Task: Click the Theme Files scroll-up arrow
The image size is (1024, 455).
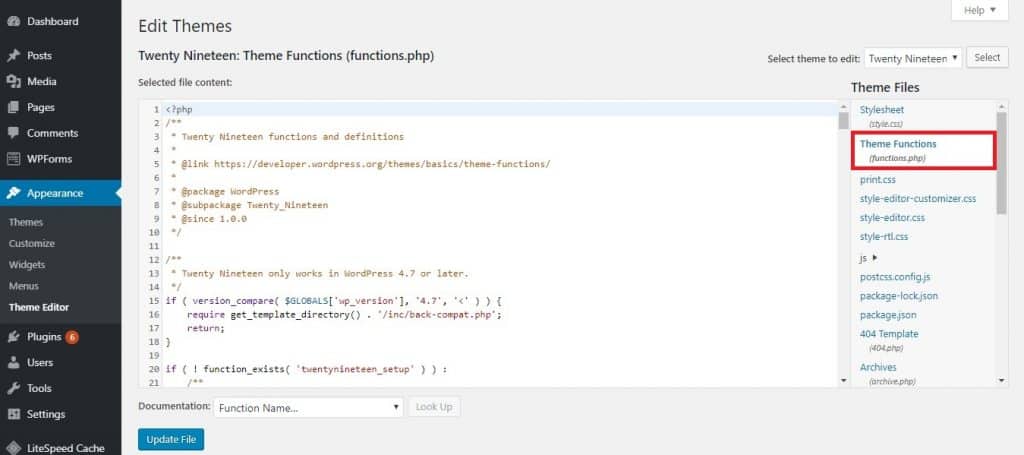Action: coord(1001,106)
